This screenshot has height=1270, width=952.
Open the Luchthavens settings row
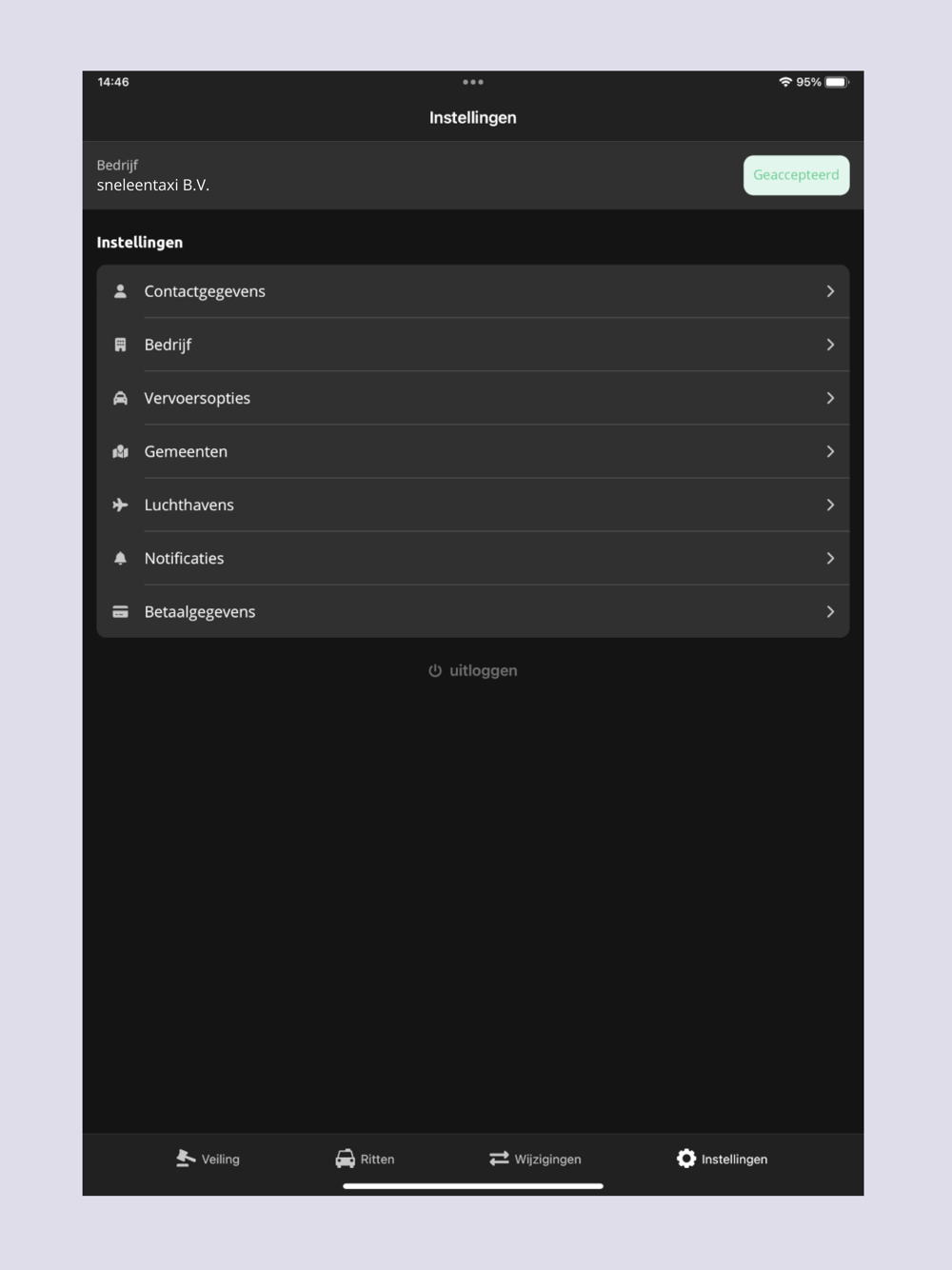[x=473, y=505]
